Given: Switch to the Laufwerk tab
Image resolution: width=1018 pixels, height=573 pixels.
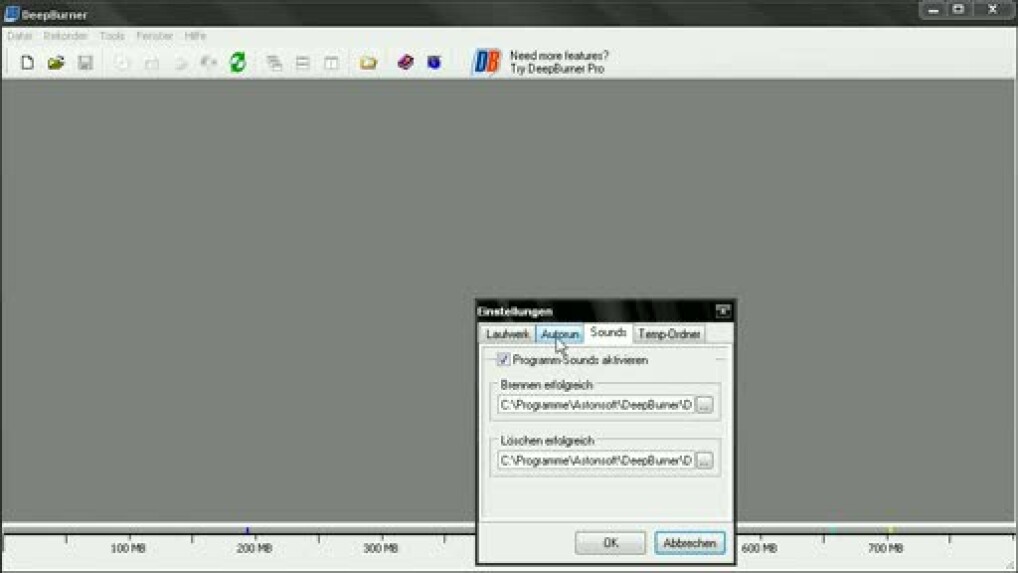Looking at the screenshot, I should (x=507, y=334).
